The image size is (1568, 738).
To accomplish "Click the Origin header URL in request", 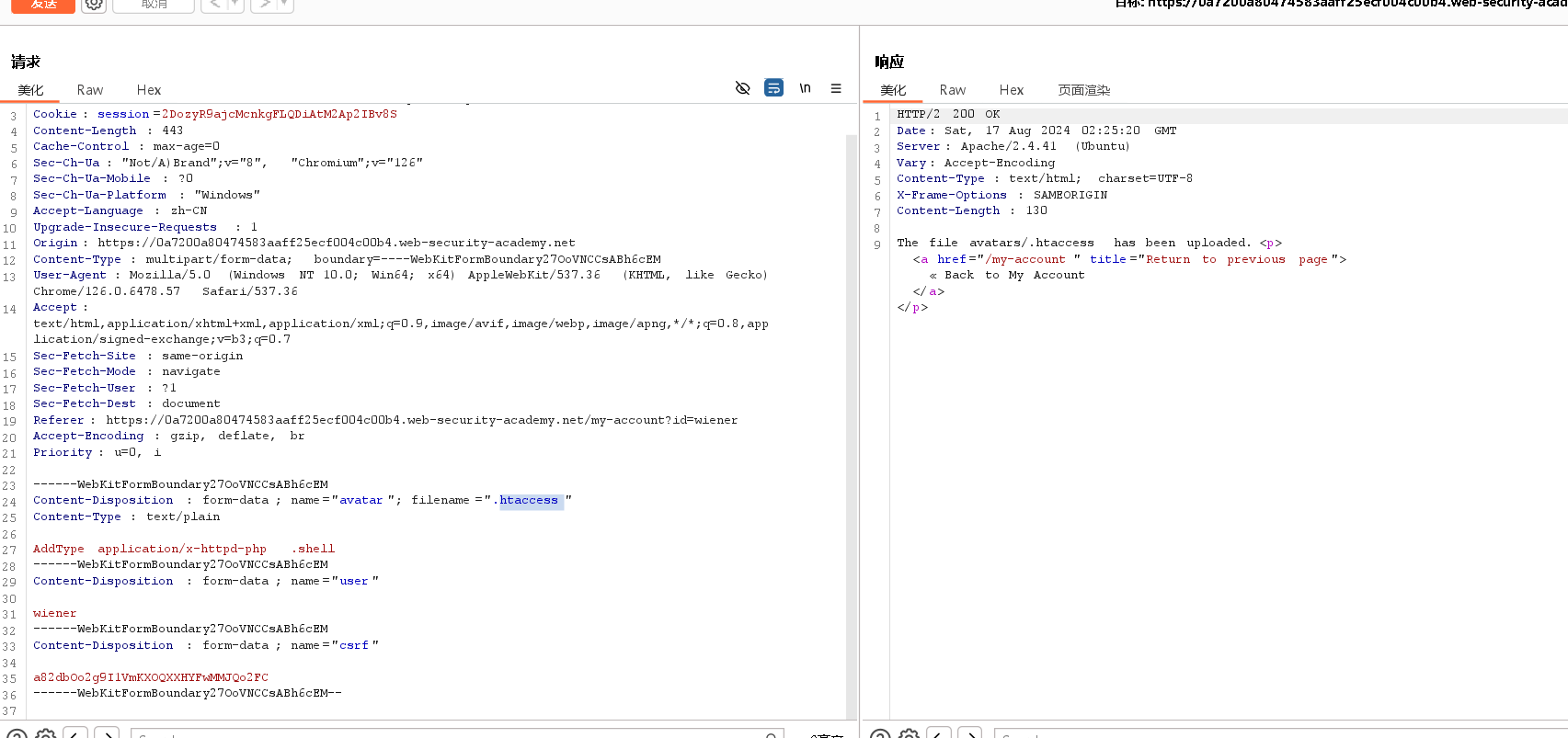I will [x=336, y=243].
